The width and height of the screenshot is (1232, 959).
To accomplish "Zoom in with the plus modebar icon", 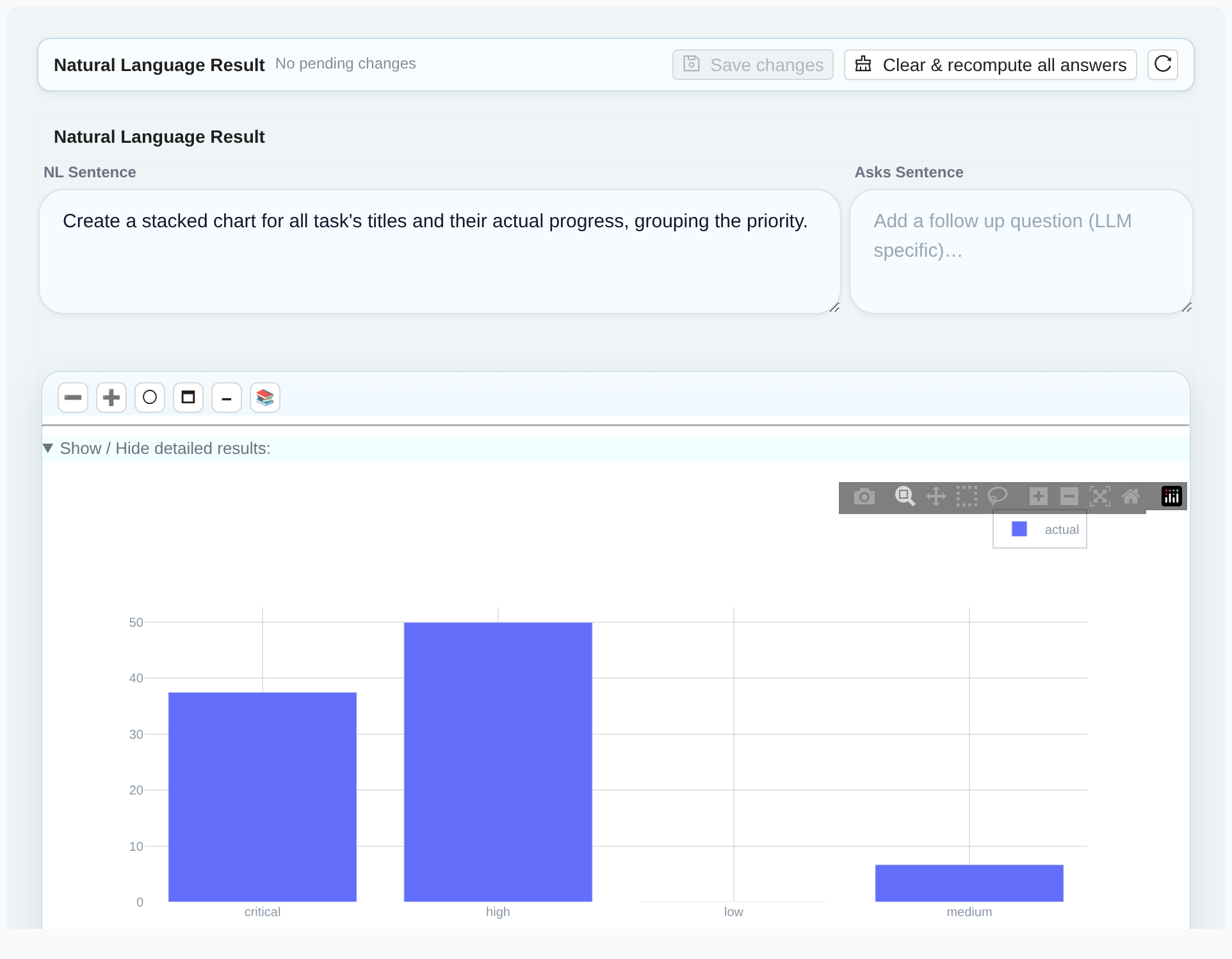I will tap(1039, 496).
